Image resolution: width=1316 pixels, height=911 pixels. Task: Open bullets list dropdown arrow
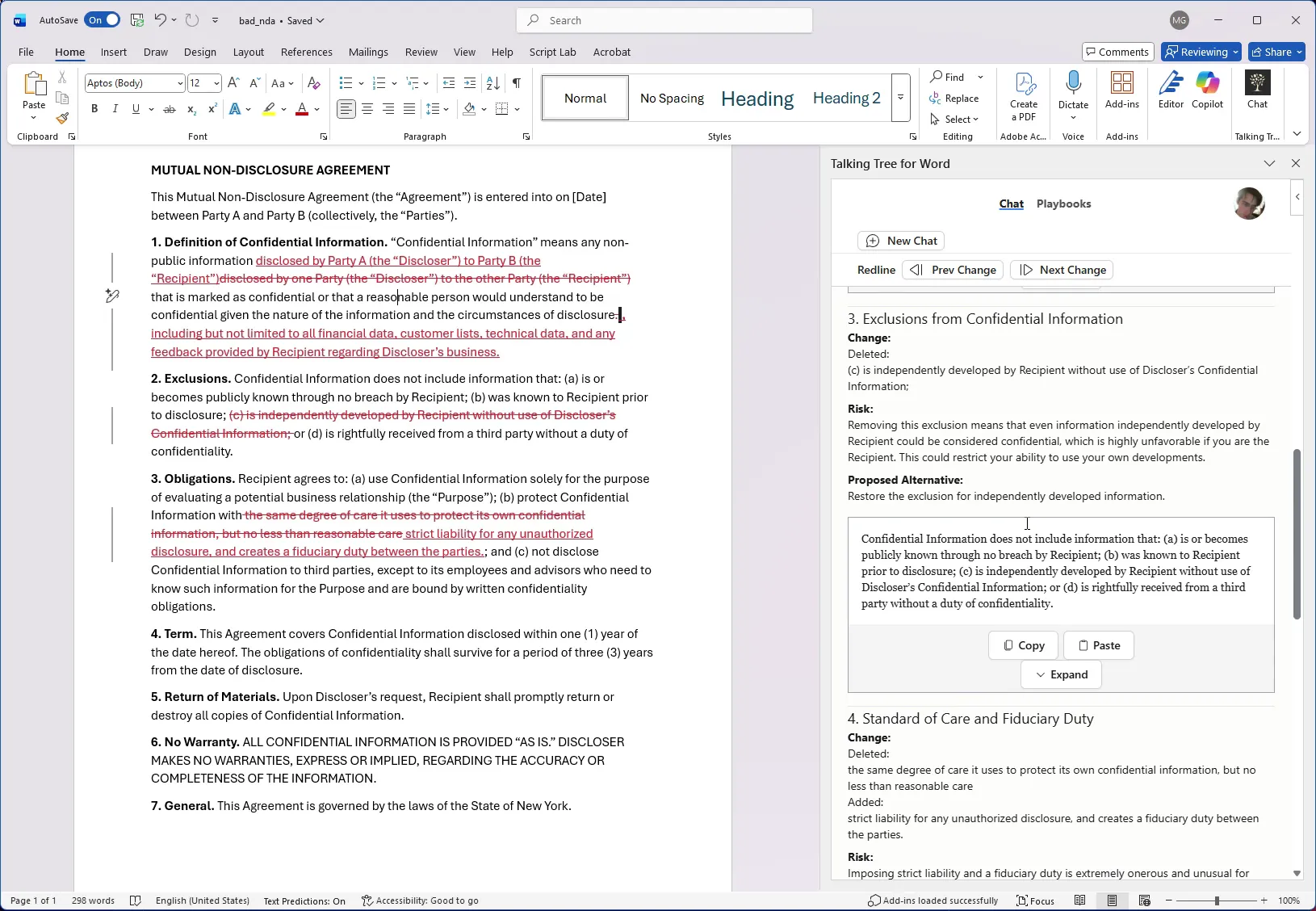pyautogui.click(x=361, y=83)
